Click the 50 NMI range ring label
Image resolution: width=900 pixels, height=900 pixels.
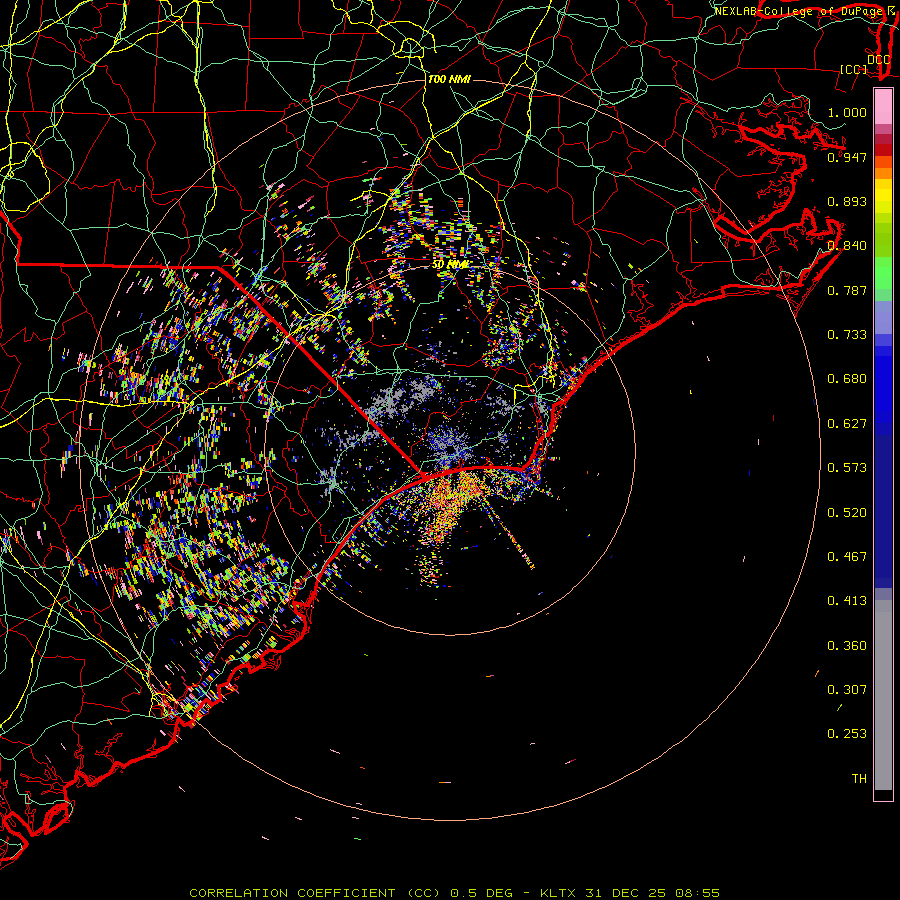pyautogui.click(x=450, y=265)
